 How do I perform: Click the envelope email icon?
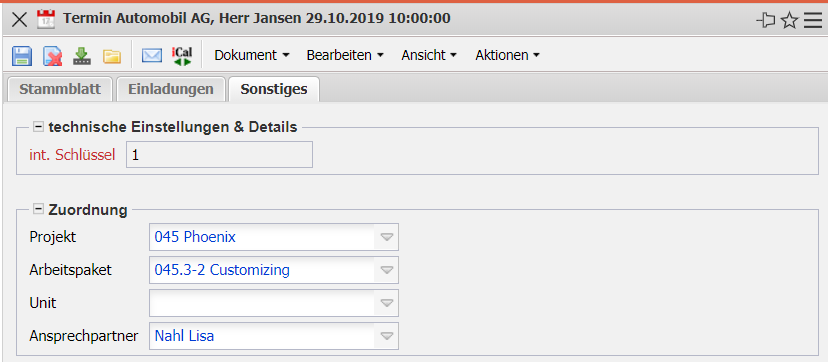tap(152, 55)
